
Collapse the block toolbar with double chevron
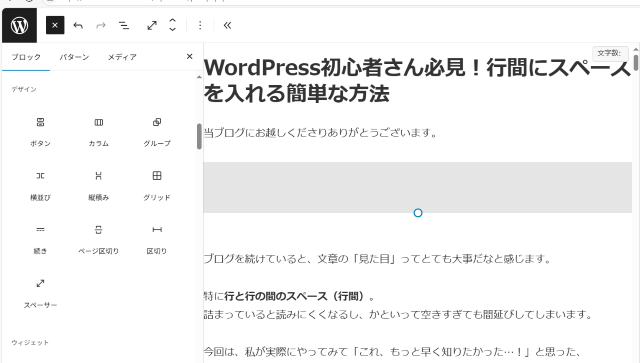[227, 25]
